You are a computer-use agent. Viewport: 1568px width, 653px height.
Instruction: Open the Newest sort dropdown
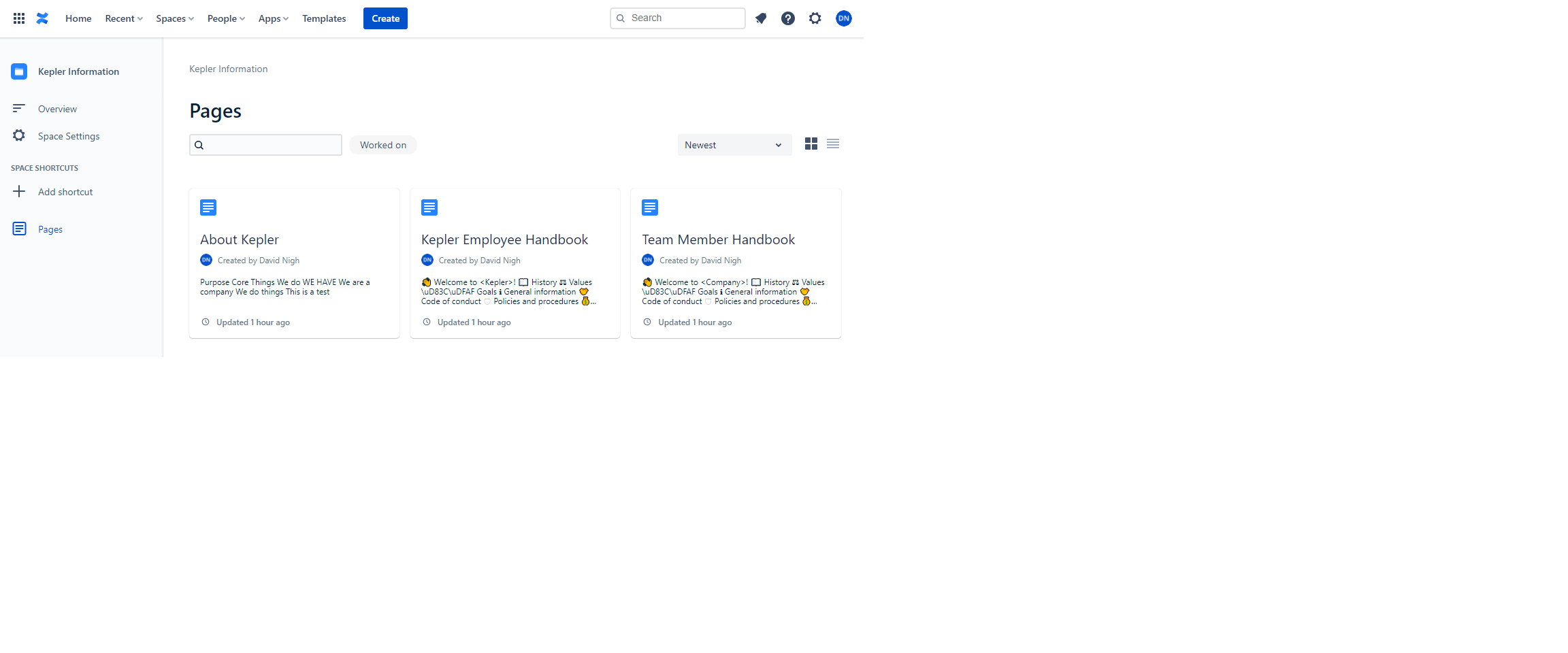734,145
